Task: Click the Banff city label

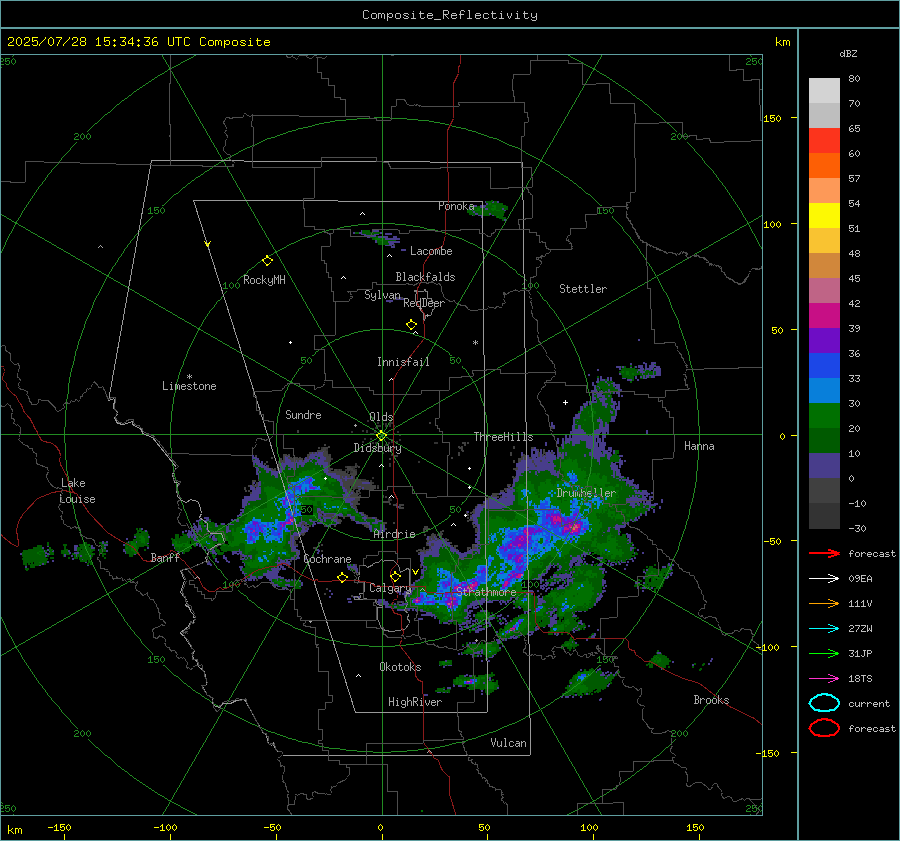Action: pyautogui.click(x=165, y=558)
